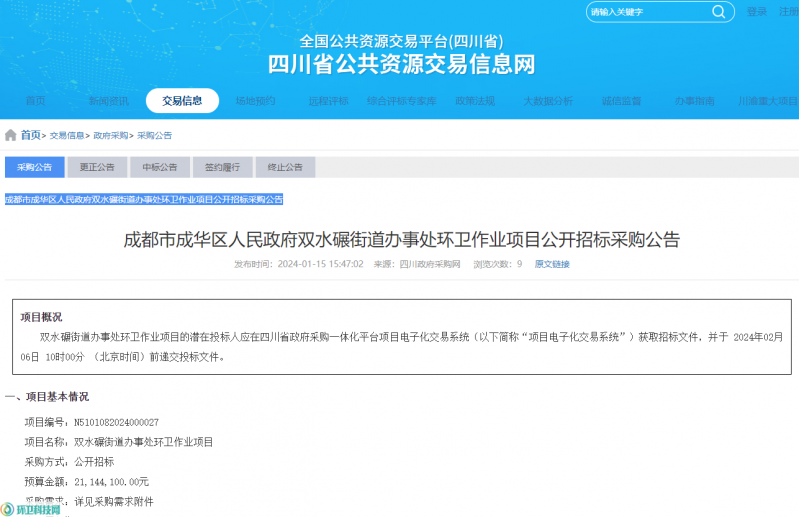Open the 远程评标 navigation item
The width and height of the screenshot is (799, 517).
coord(329,101)
